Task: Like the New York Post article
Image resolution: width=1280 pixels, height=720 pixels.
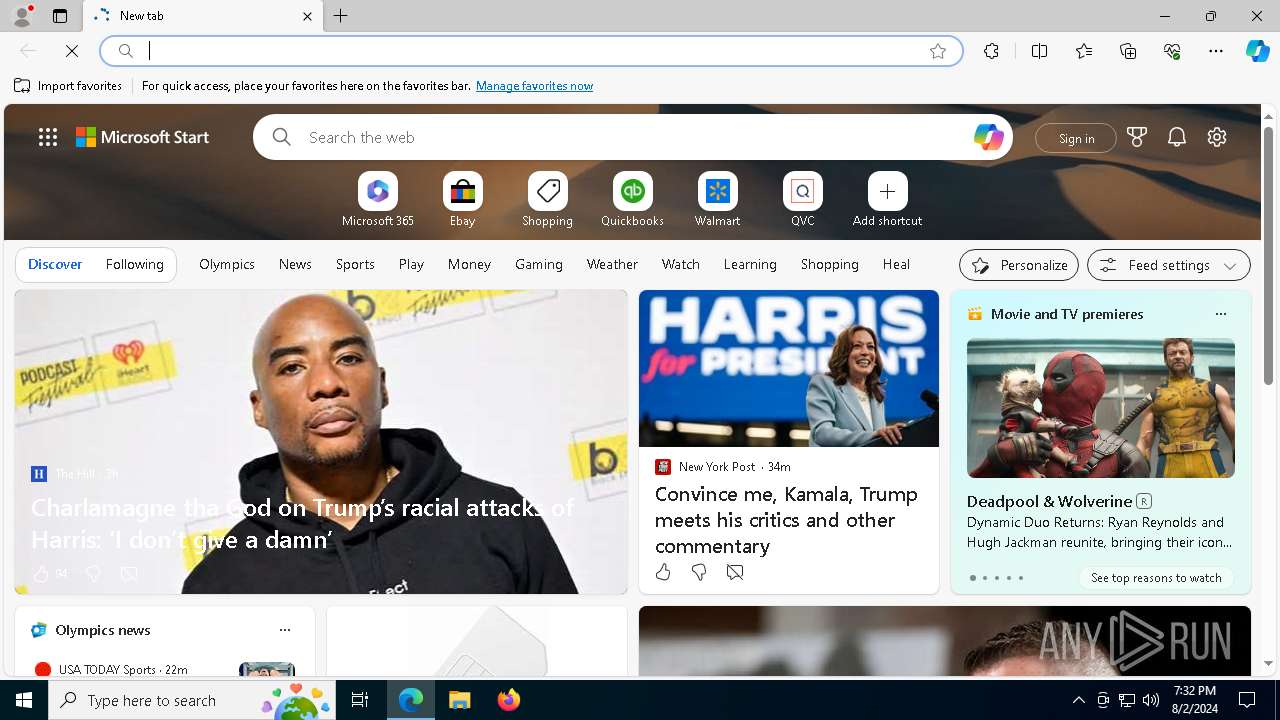Action: coord(663,572)
